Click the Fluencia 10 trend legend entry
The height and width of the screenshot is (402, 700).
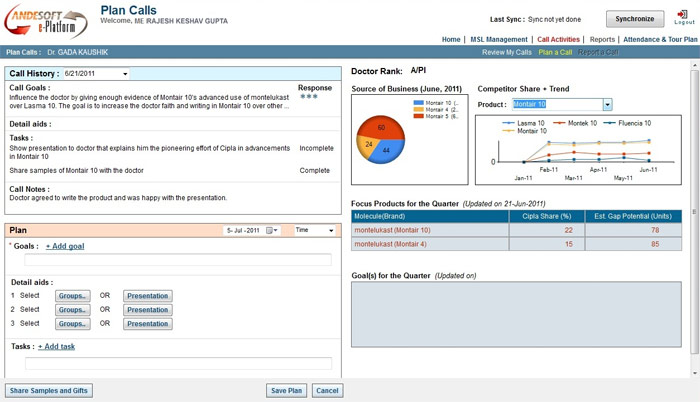627,123
